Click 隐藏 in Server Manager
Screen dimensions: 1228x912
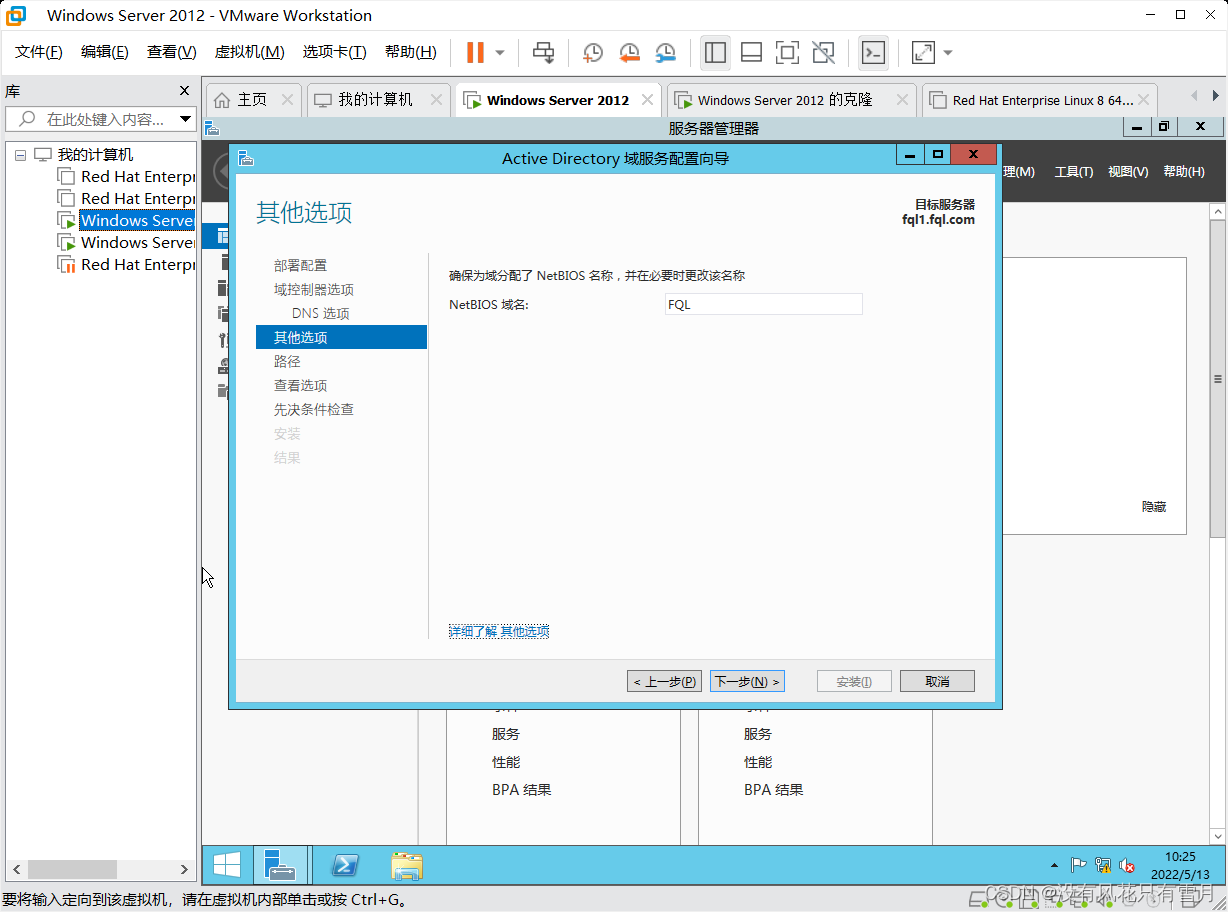(1154, 507)
